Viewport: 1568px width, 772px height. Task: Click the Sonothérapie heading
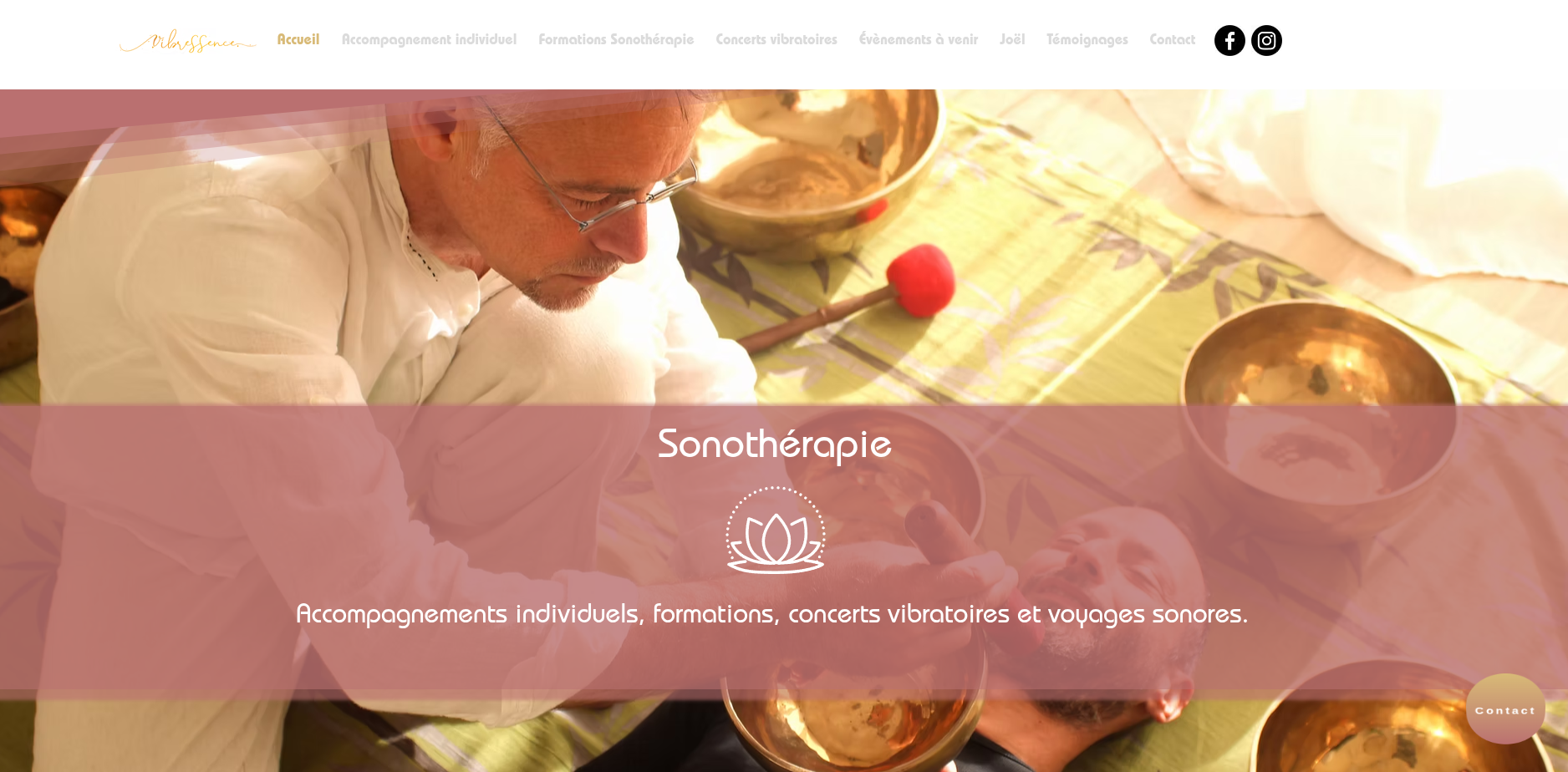tap(775, 444)
